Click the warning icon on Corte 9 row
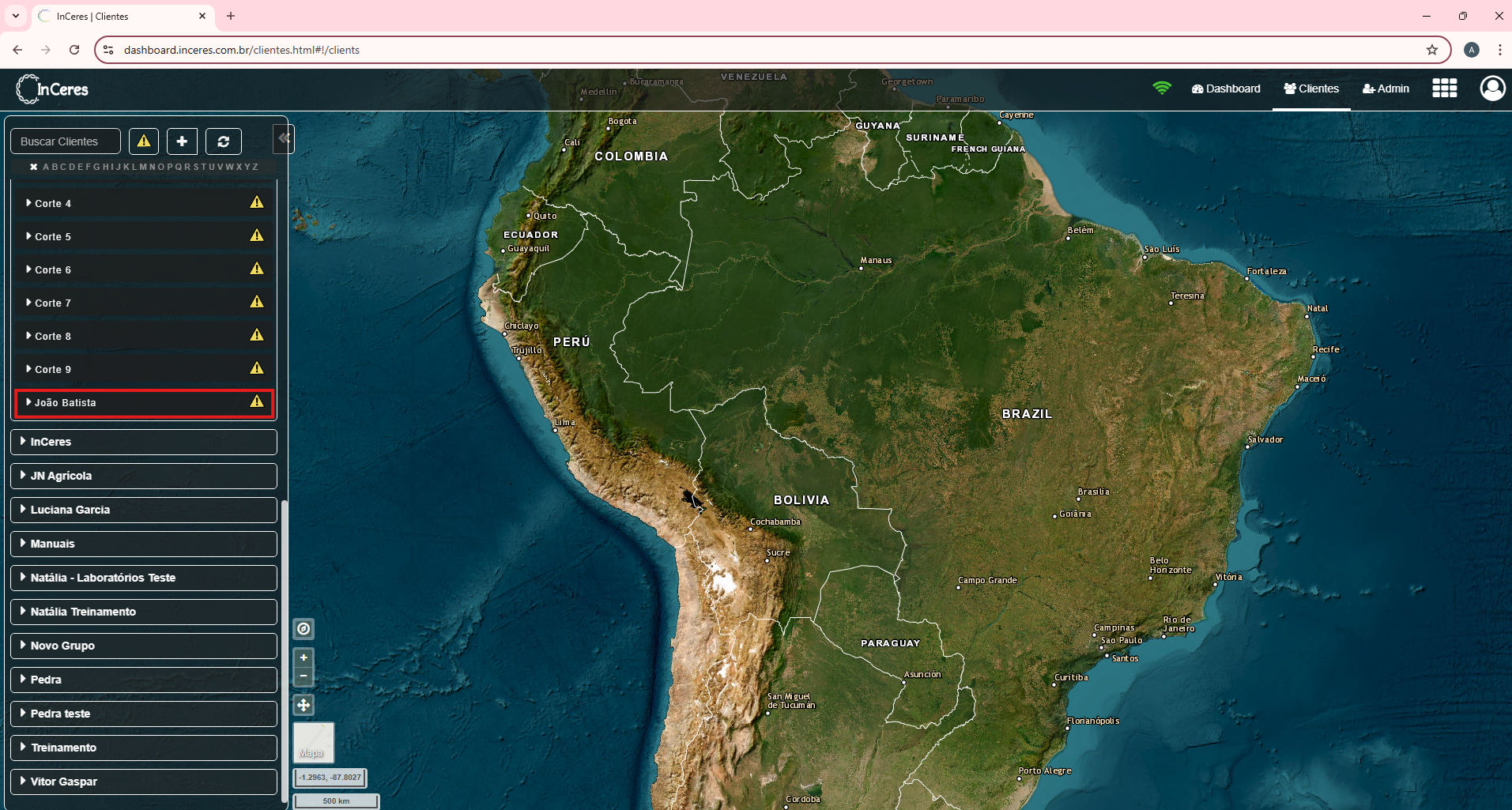 tap(257, 368)
